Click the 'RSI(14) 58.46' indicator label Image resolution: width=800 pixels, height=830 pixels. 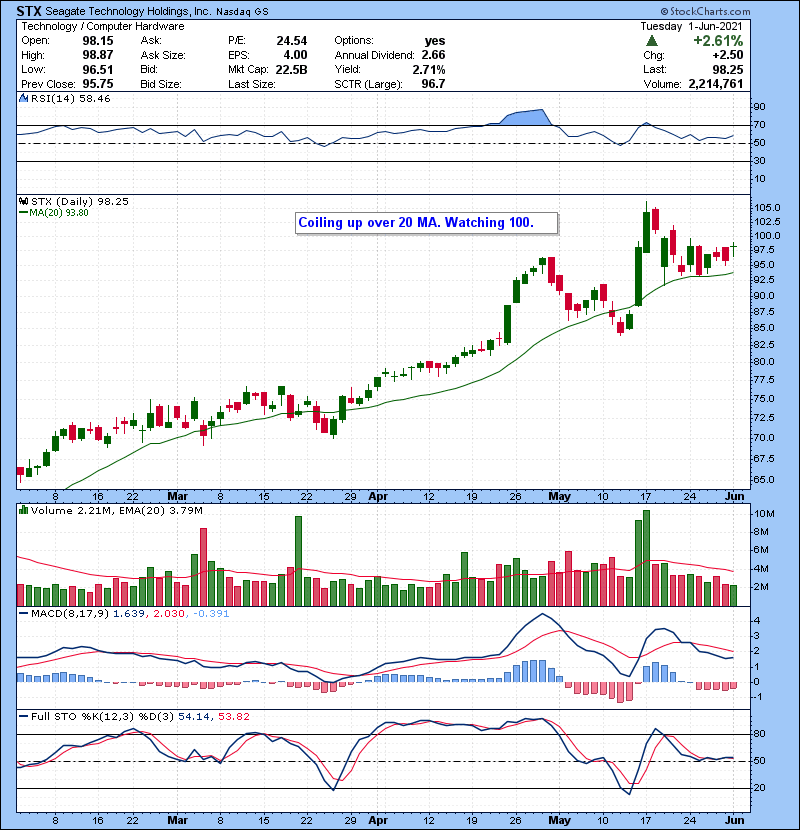pos(71,98)
